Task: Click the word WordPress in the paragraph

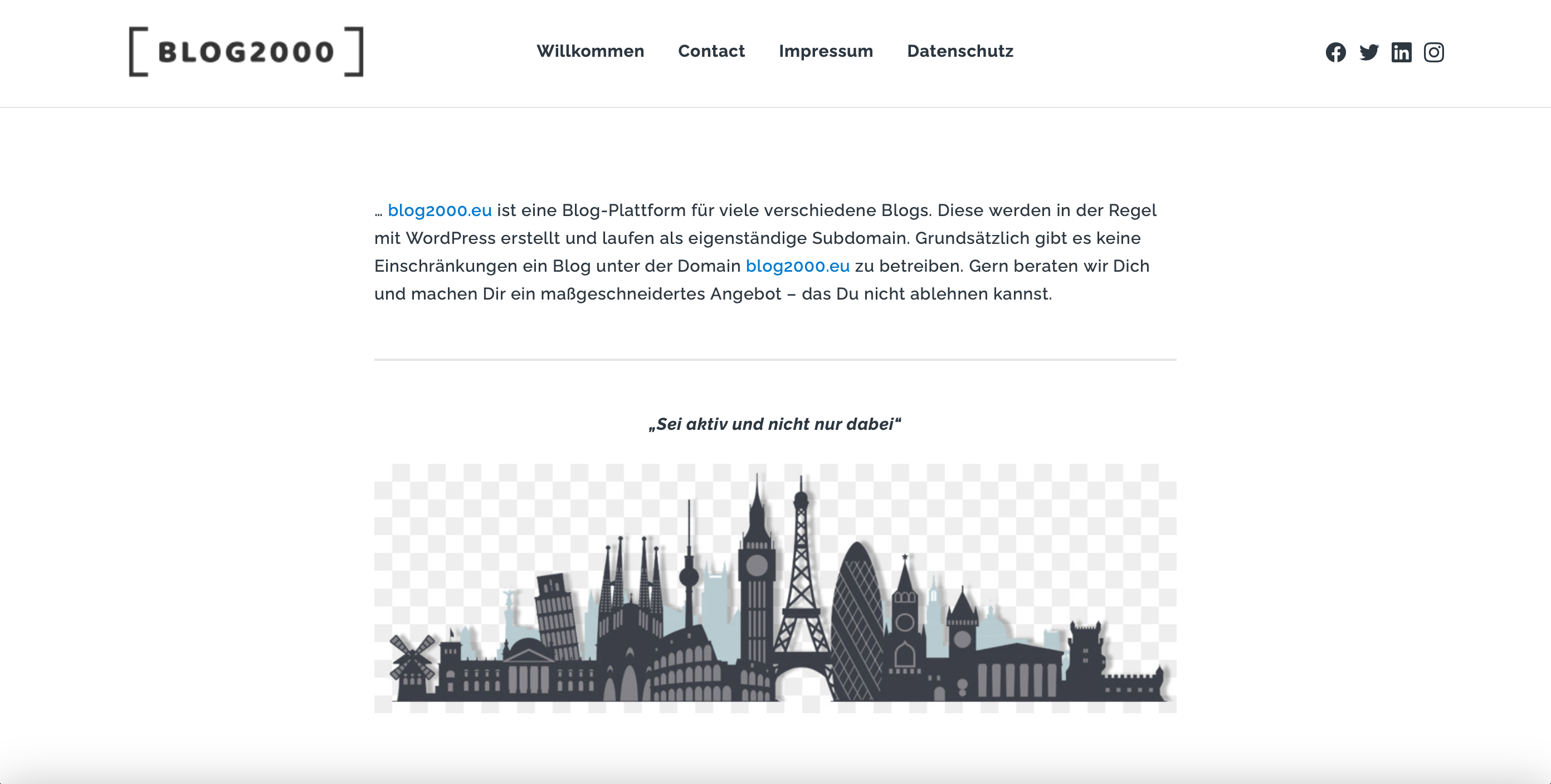Action: tap(450, 238)
